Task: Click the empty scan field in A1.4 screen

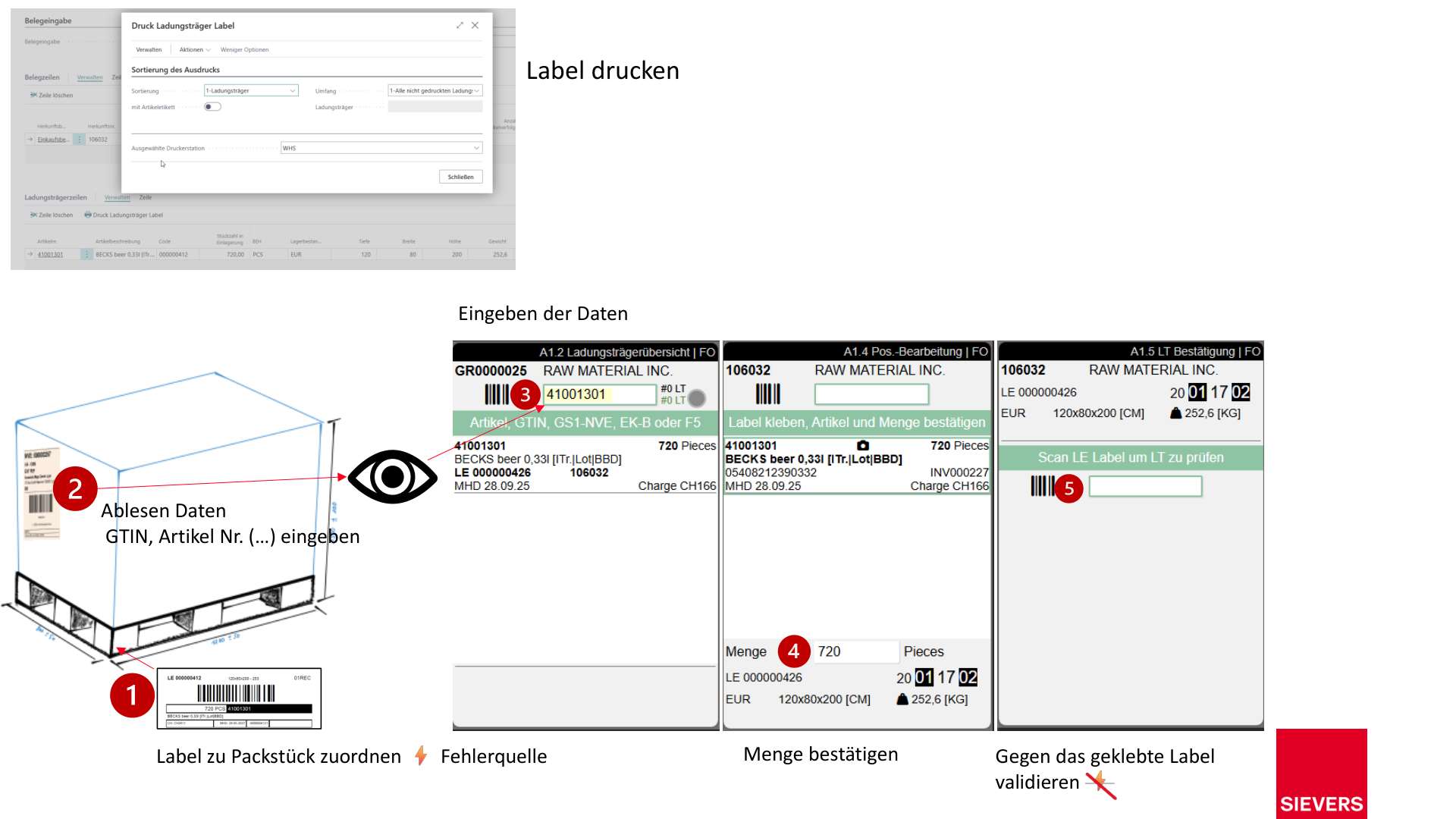Action: pyautogui.click(x=871, y=394)
